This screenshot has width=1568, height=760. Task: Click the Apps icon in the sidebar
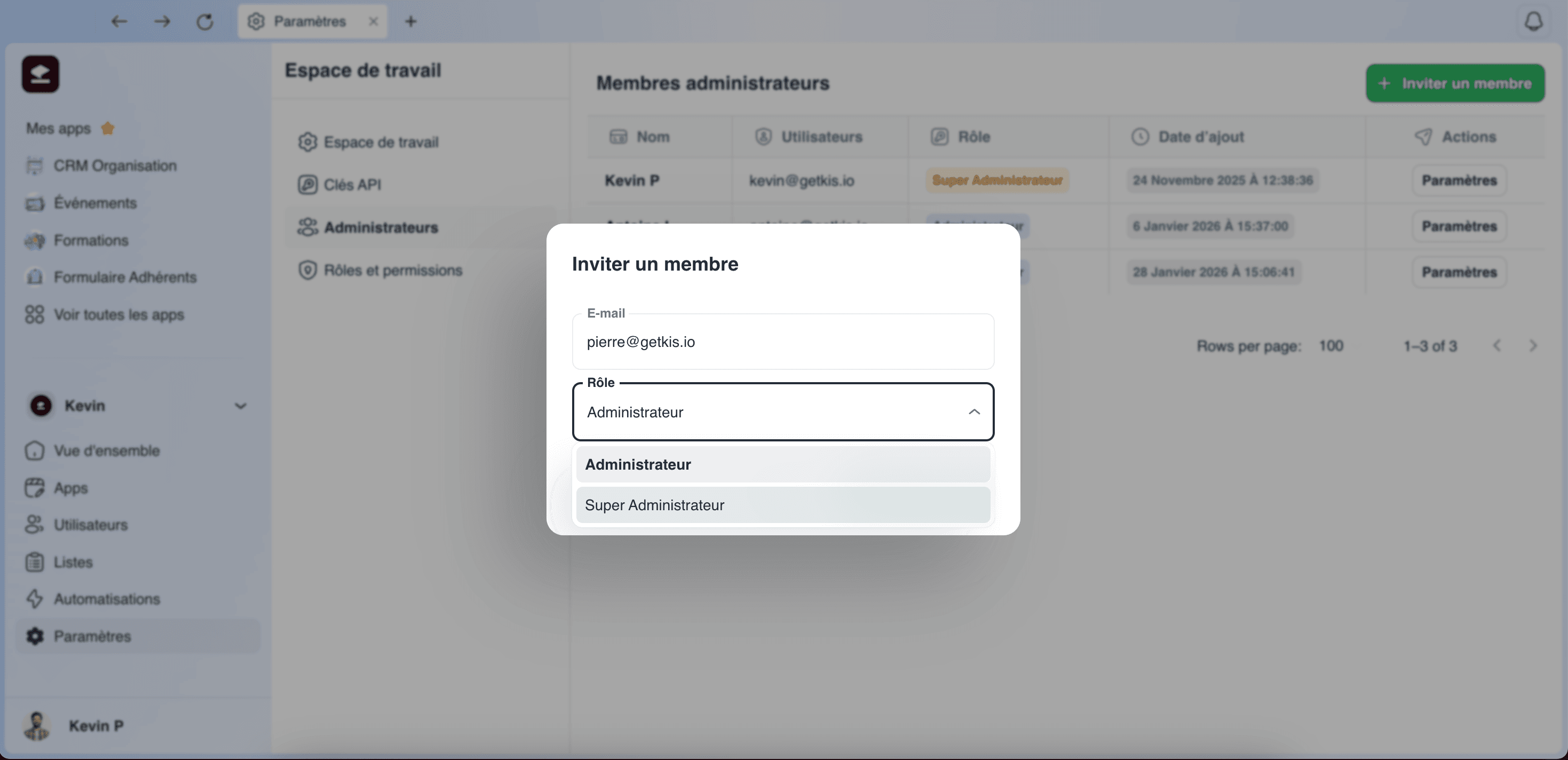click(35, 488)
